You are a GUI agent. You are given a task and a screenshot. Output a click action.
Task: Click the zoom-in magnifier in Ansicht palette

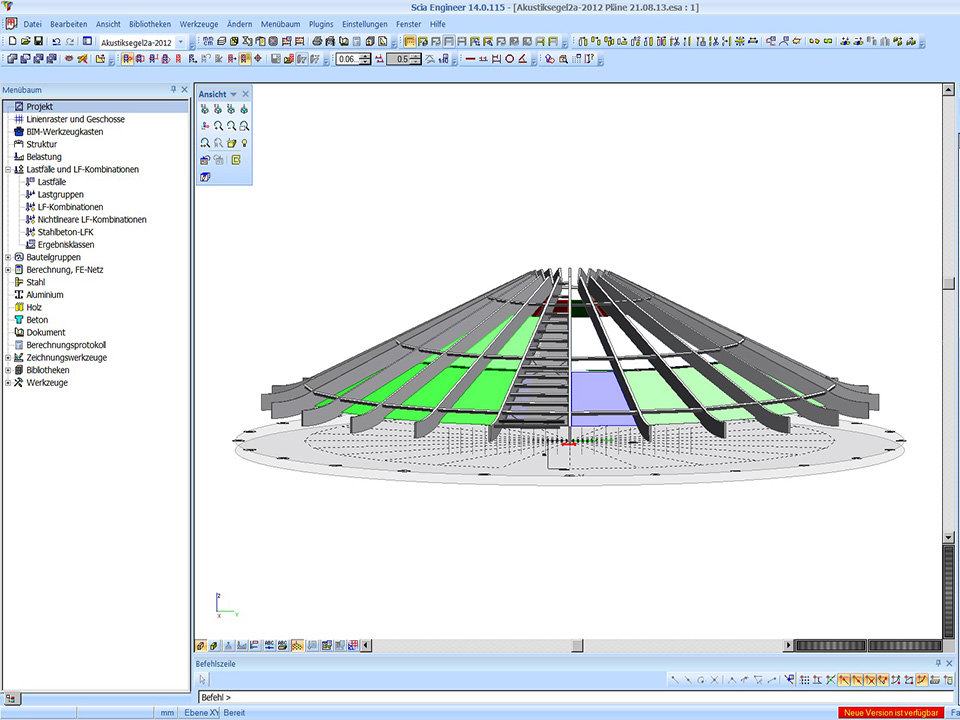[218, 126]
